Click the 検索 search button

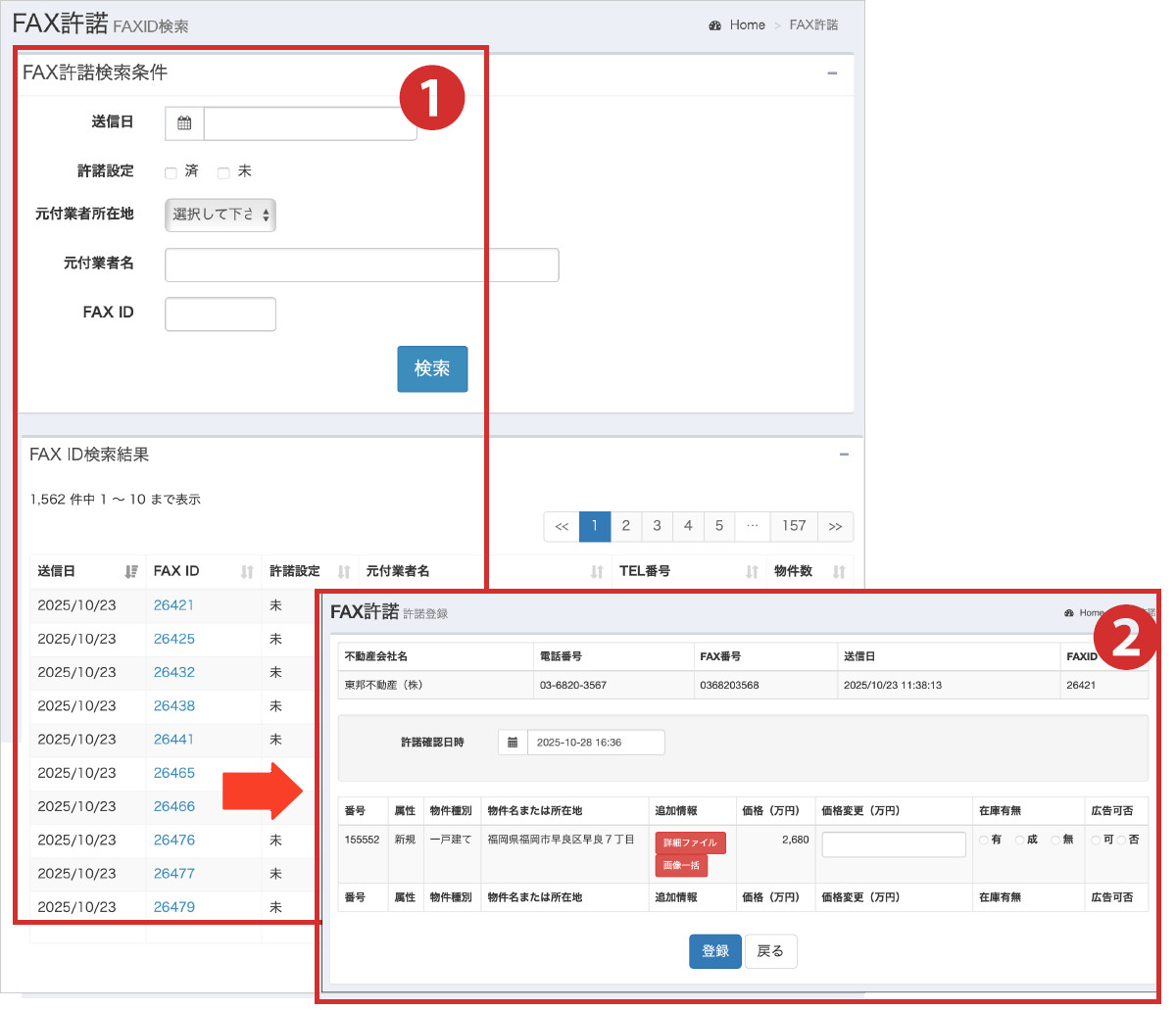(432, 368)
